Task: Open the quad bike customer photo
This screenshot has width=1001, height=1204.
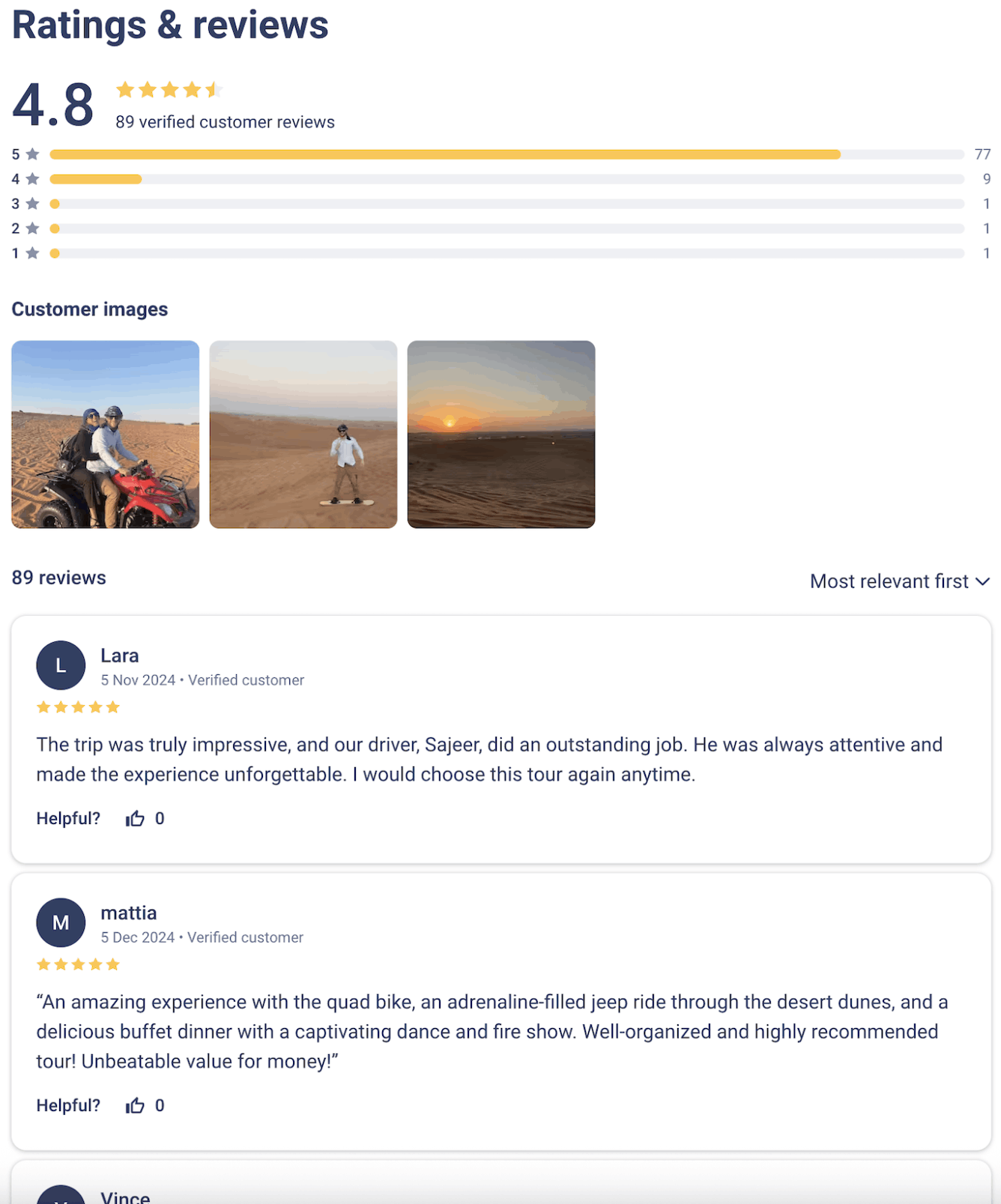Action: coord(106,435)
